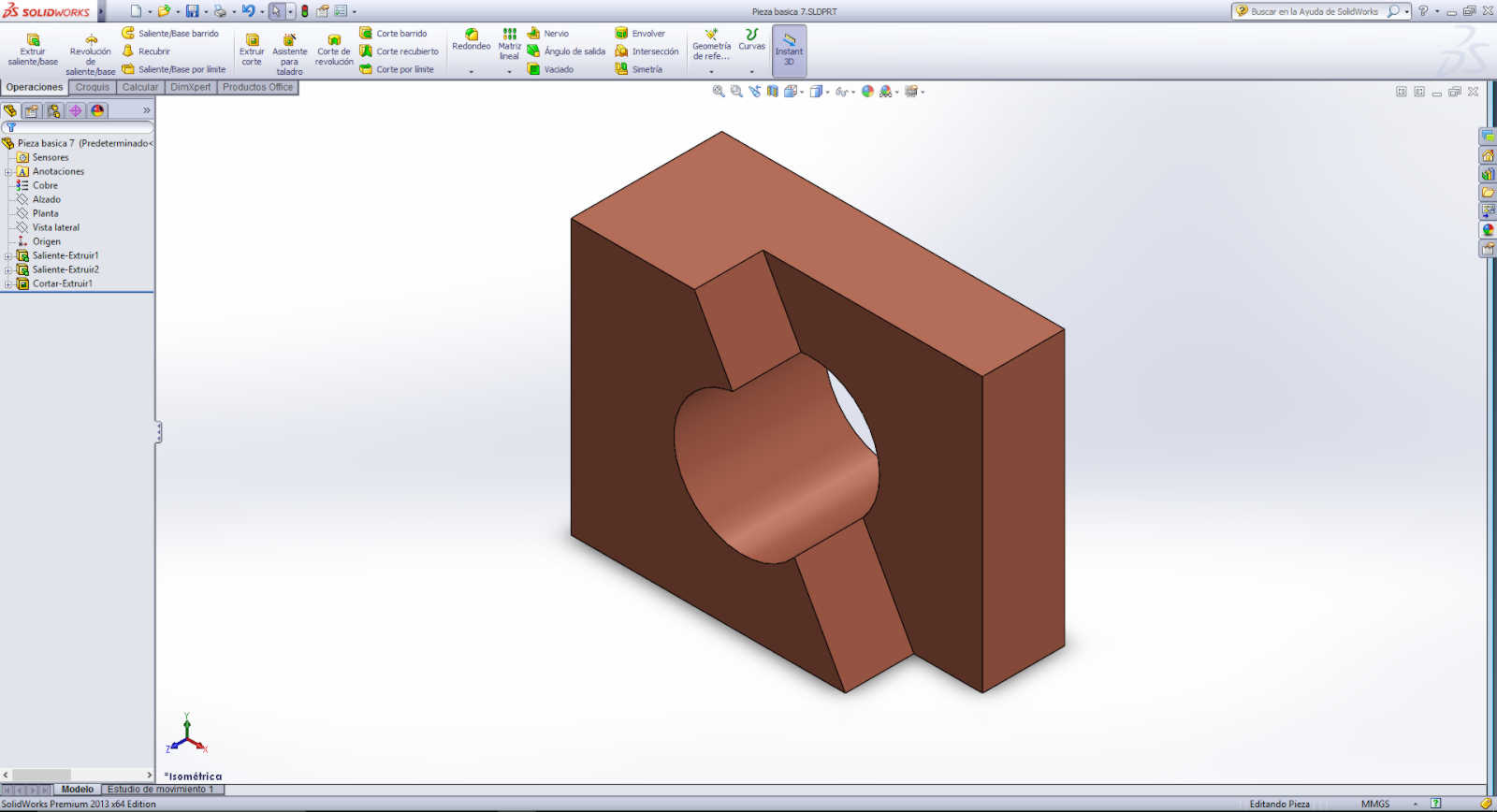
Task: Open the Redondeo dropdown arrow
Action: pyautogui.click(x=472, y=72)
